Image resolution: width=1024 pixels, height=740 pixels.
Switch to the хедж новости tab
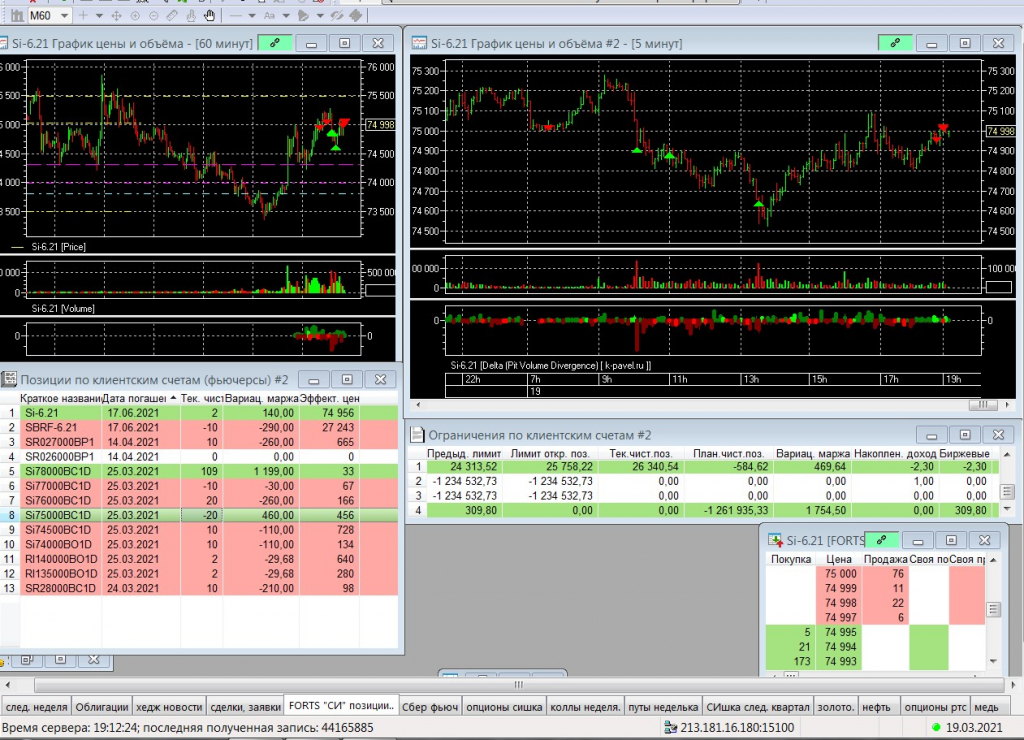point(169,707)
